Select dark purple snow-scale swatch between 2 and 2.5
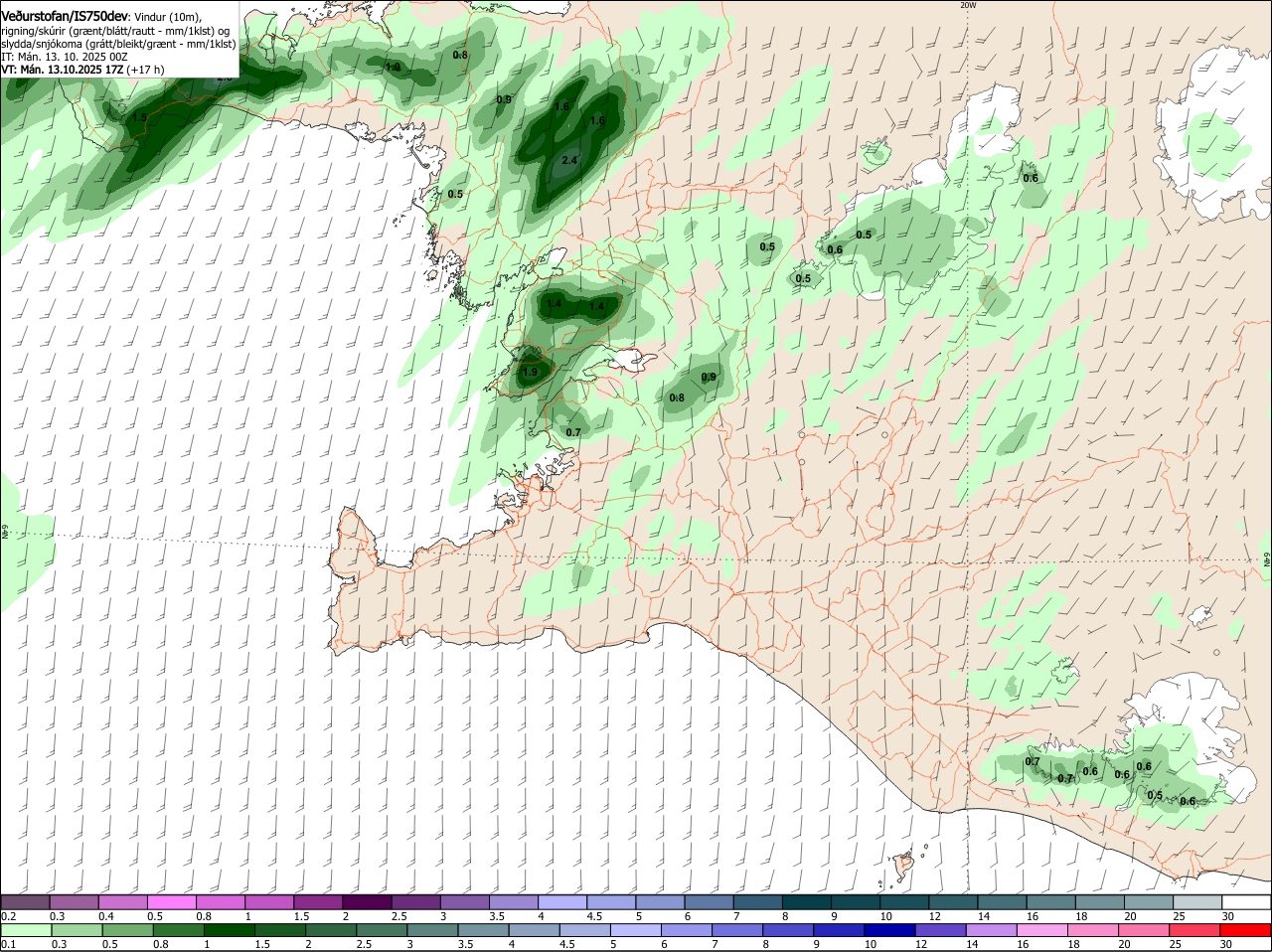 (x=368, y=902)
